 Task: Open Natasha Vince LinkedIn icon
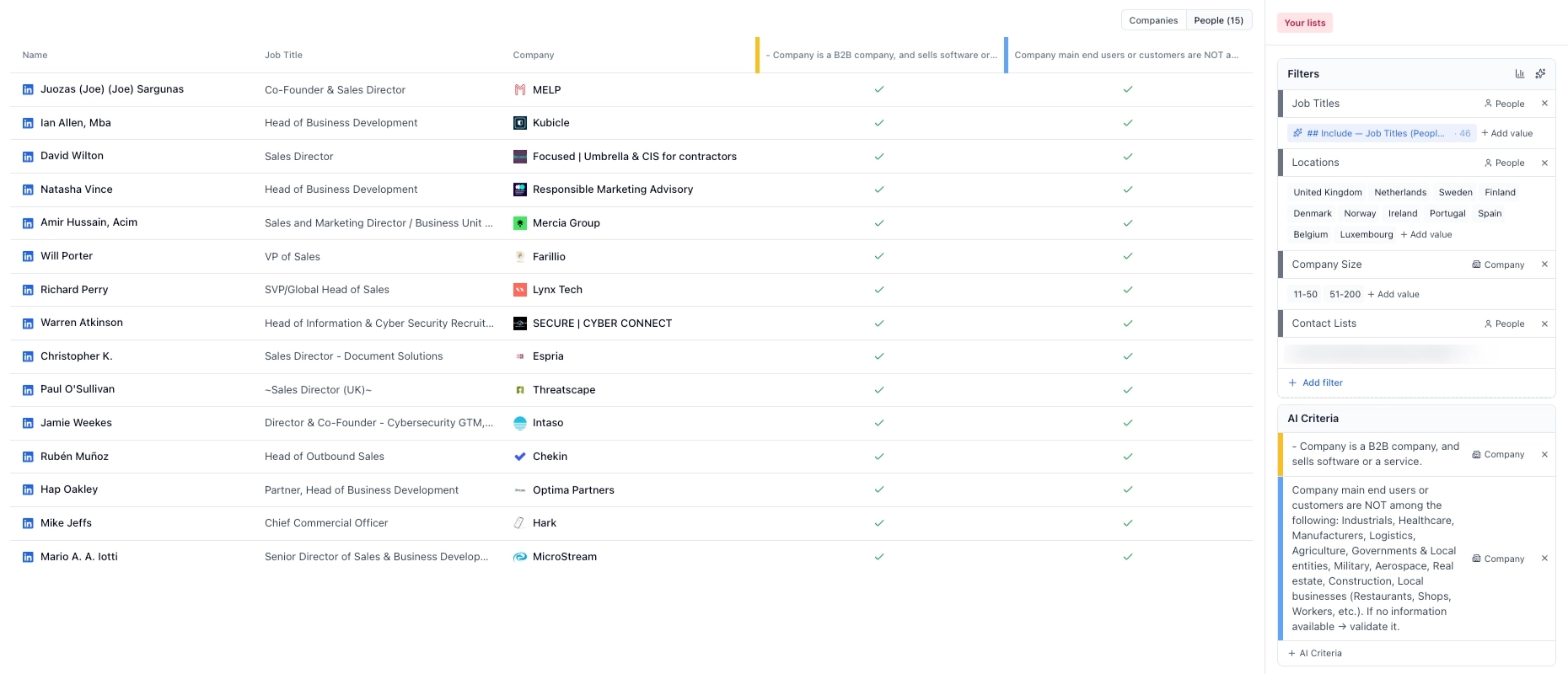click(28, 190)
